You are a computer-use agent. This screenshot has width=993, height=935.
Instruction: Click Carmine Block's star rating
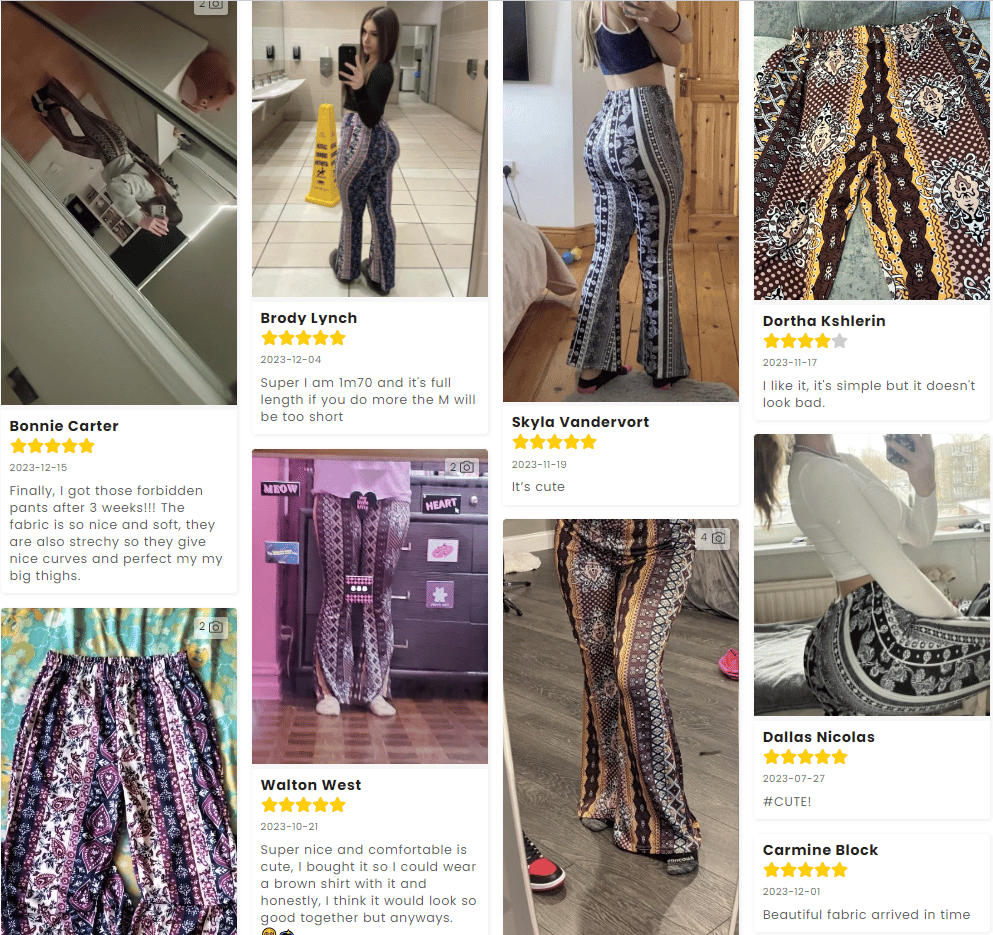pyautogui.click(x=805, y=870)
